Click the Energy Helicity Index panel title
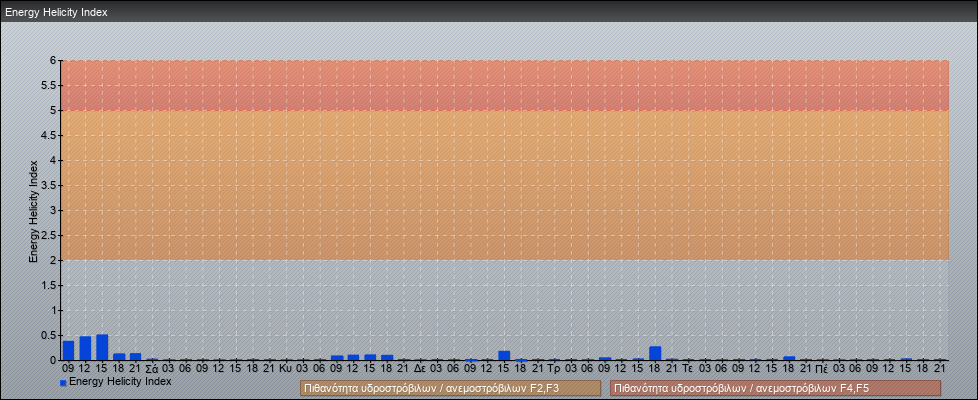Image resolution: width=978 pixels, height=400 pixels. [x=57, y=12]
